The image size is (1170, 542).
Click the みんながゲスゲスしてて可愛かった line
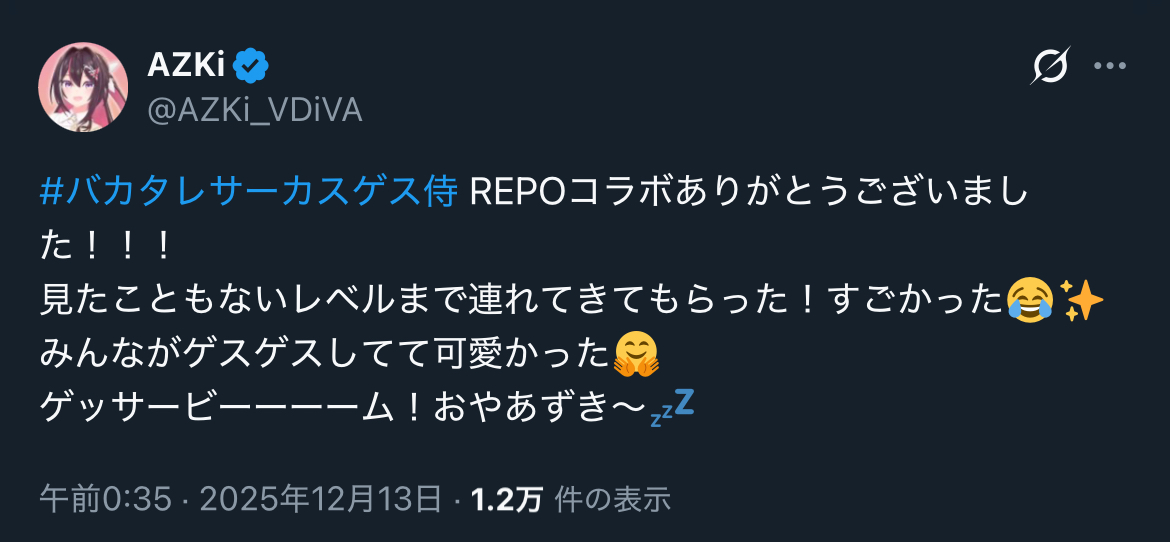coord(325,354)
